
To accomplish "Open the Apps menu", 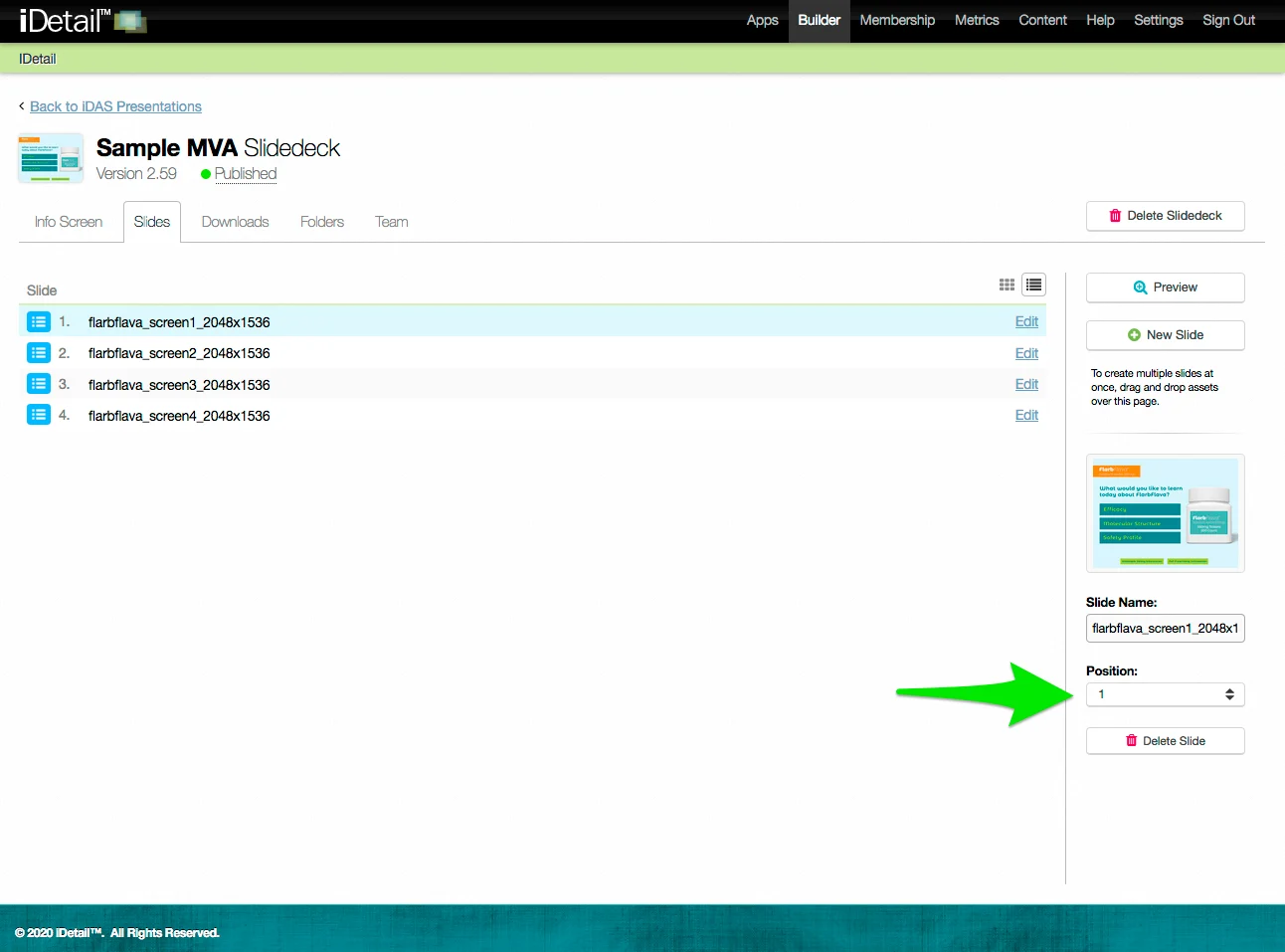I will pos(763,20).
